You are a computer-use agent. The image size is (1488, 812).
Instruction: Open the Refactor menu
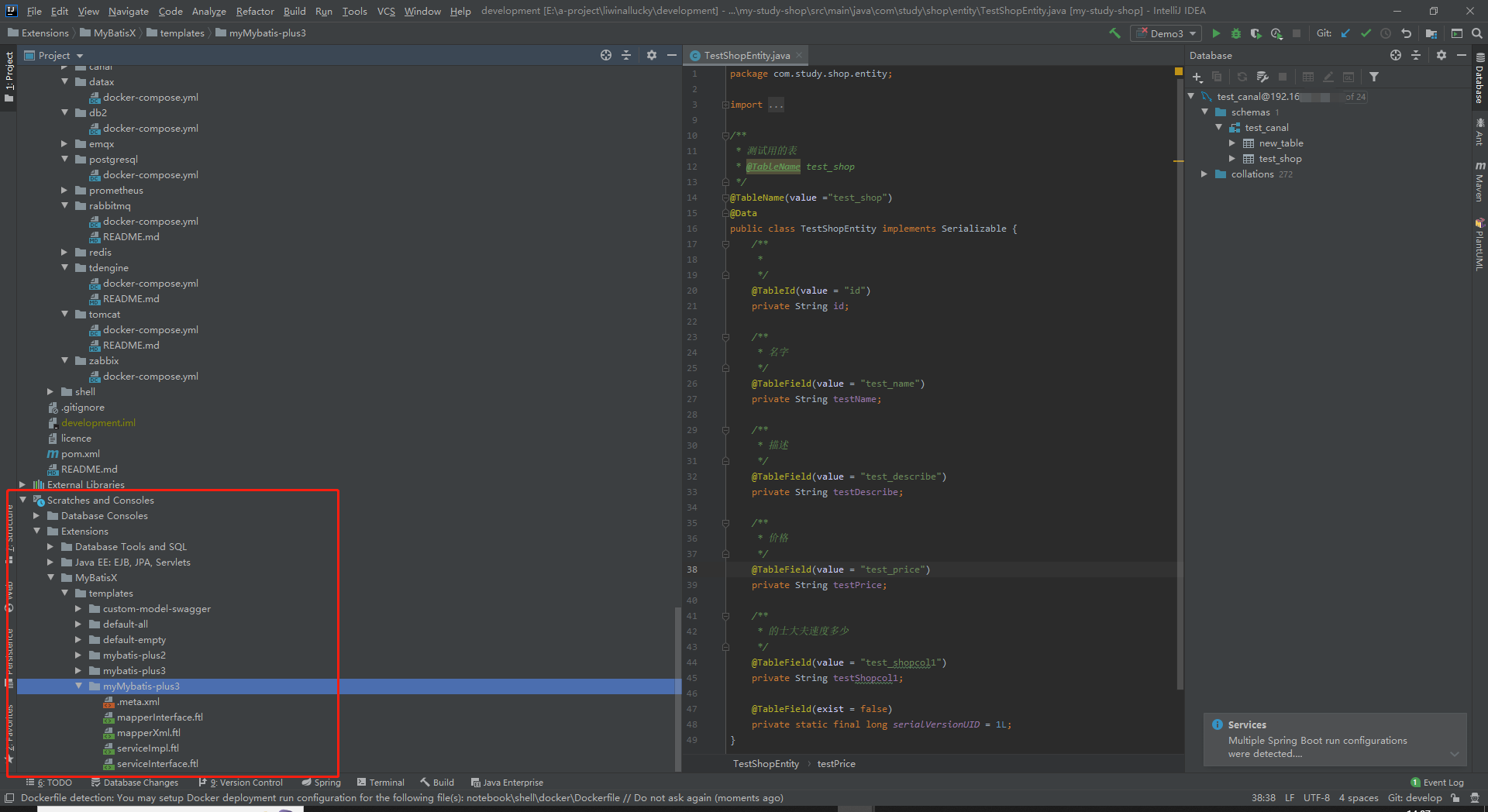(x=255, y=11)
